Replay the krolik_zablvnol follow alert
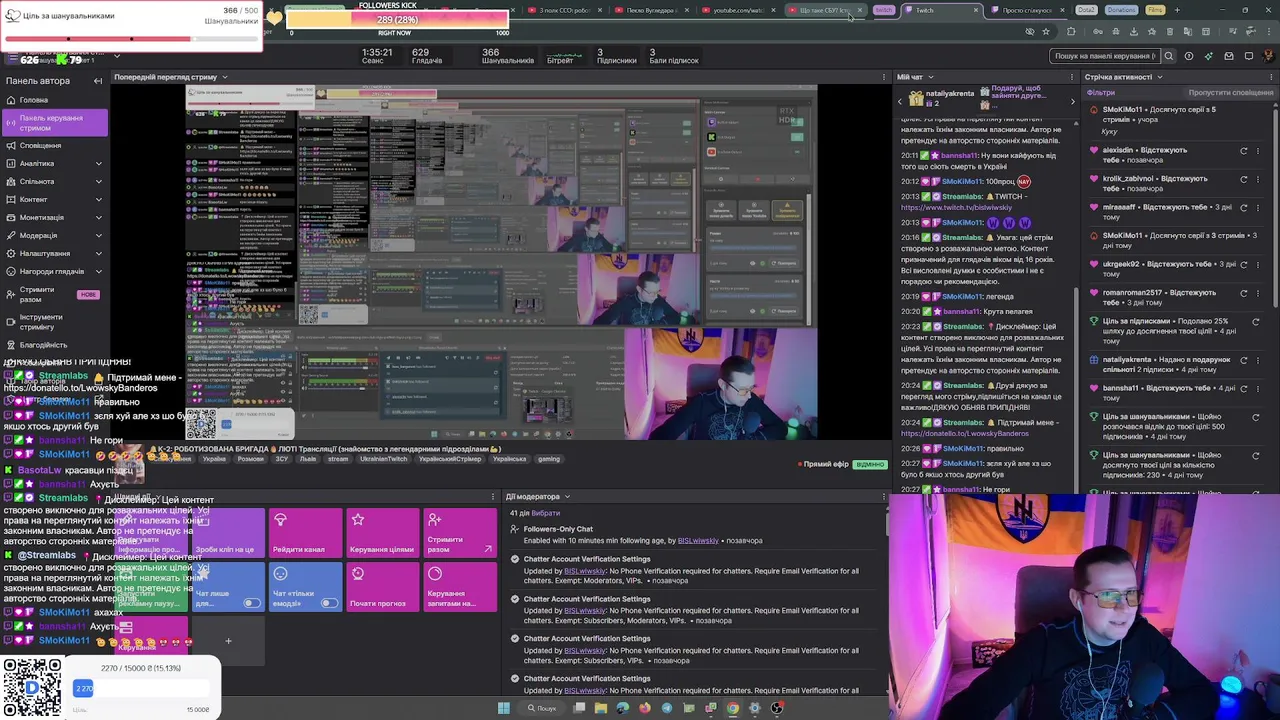The image size is (1280, 720). click(1244, 179)
